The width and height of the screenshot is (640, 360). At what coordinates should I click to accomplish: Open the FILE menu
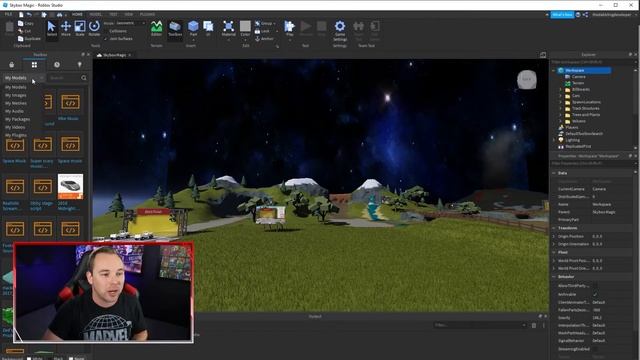(8, 14)
